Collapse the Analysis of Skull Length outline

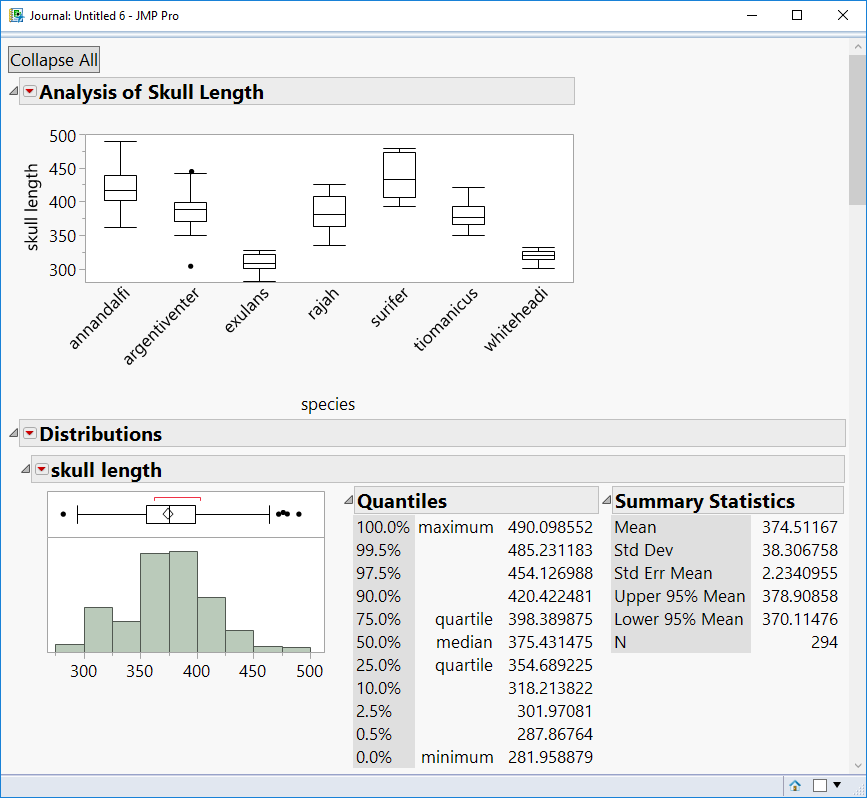coord(14,91)
